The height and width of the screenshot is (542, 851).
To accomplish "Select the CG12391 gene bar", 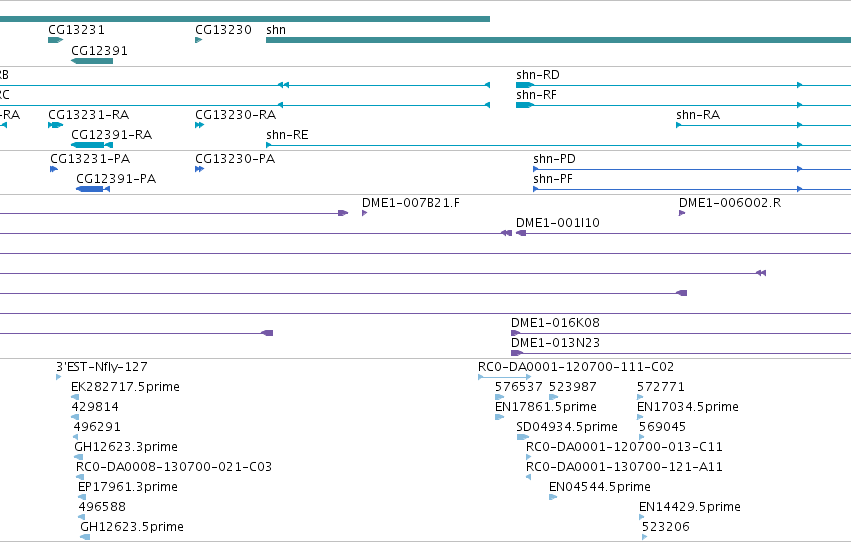I will click(x=92, y=61).
